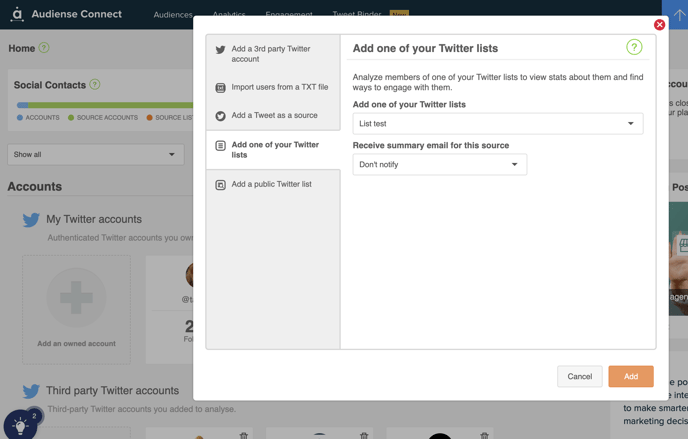Click the ACCOUNTS legend label
This screenshot has height=439, width=688.
[42, 118]
